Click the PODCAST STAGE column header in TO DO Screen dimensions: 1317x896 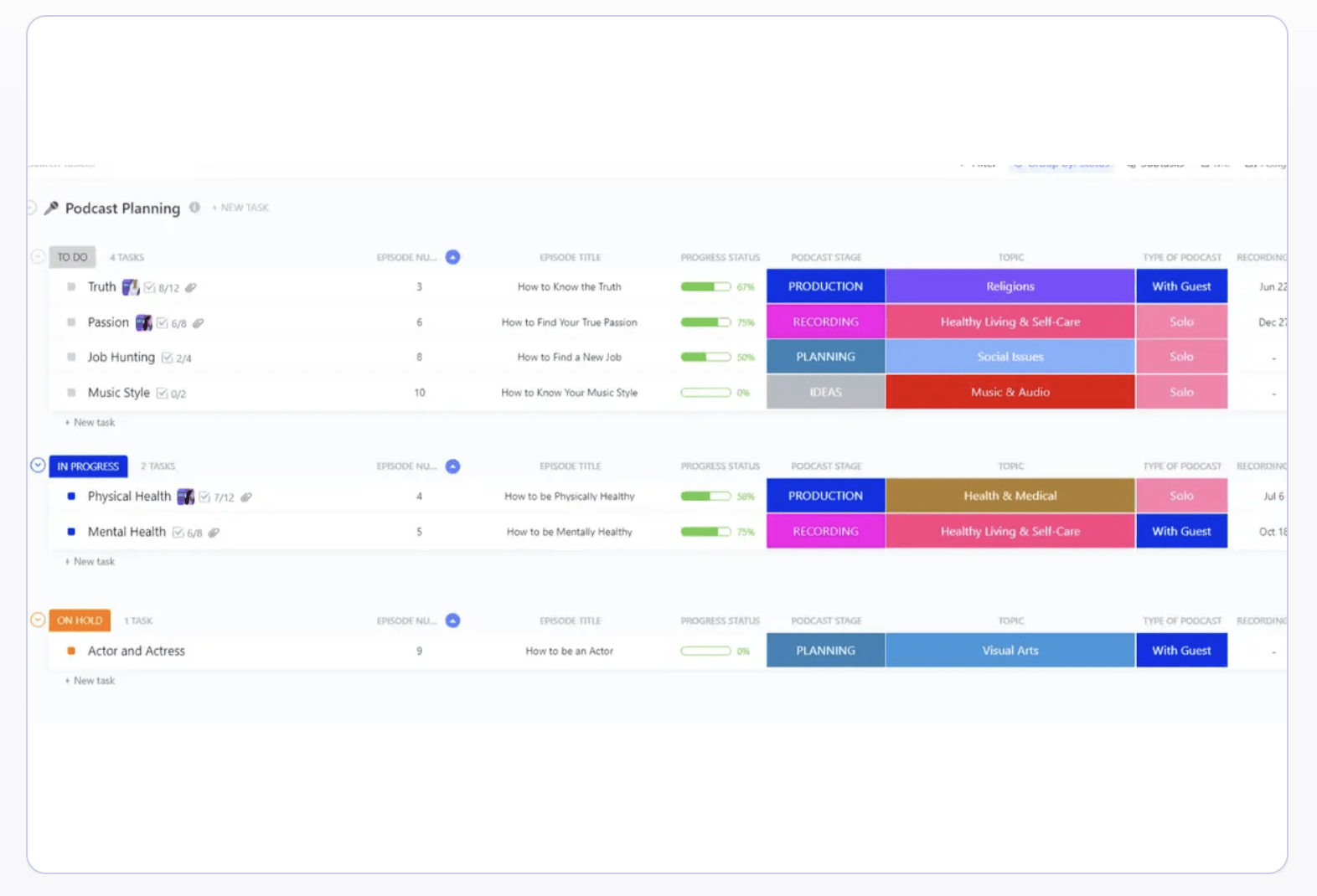[x=826, y=257]
